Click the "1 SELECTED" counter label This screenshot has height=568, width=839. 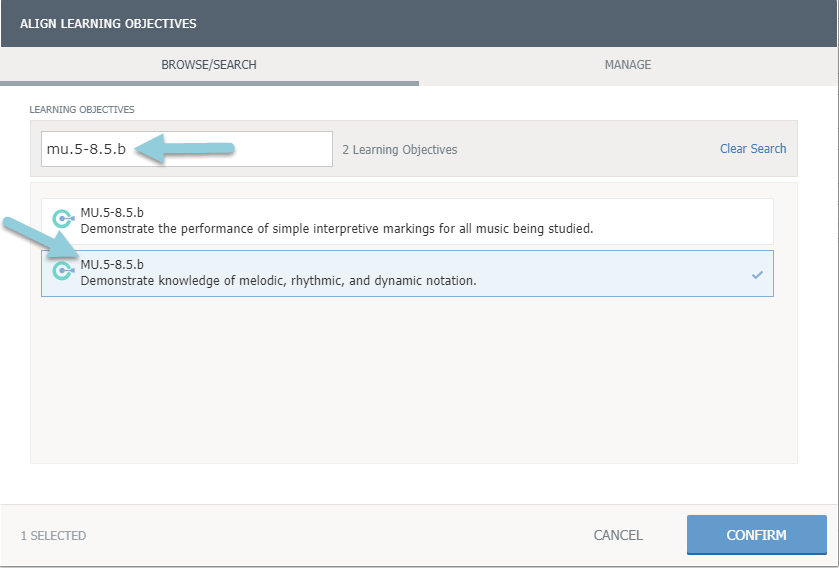click(53, 536)
